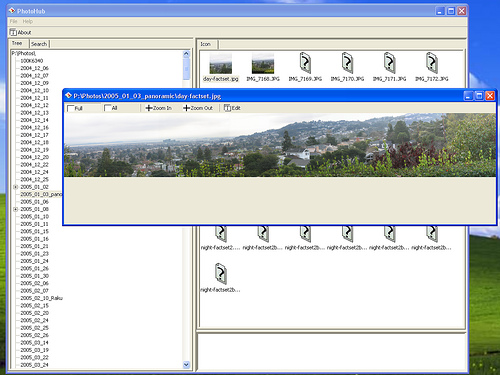The width and height of the screenshot is (500, 375).
Task: Select the 2005_02_20 folder
Action: [34, 313]
